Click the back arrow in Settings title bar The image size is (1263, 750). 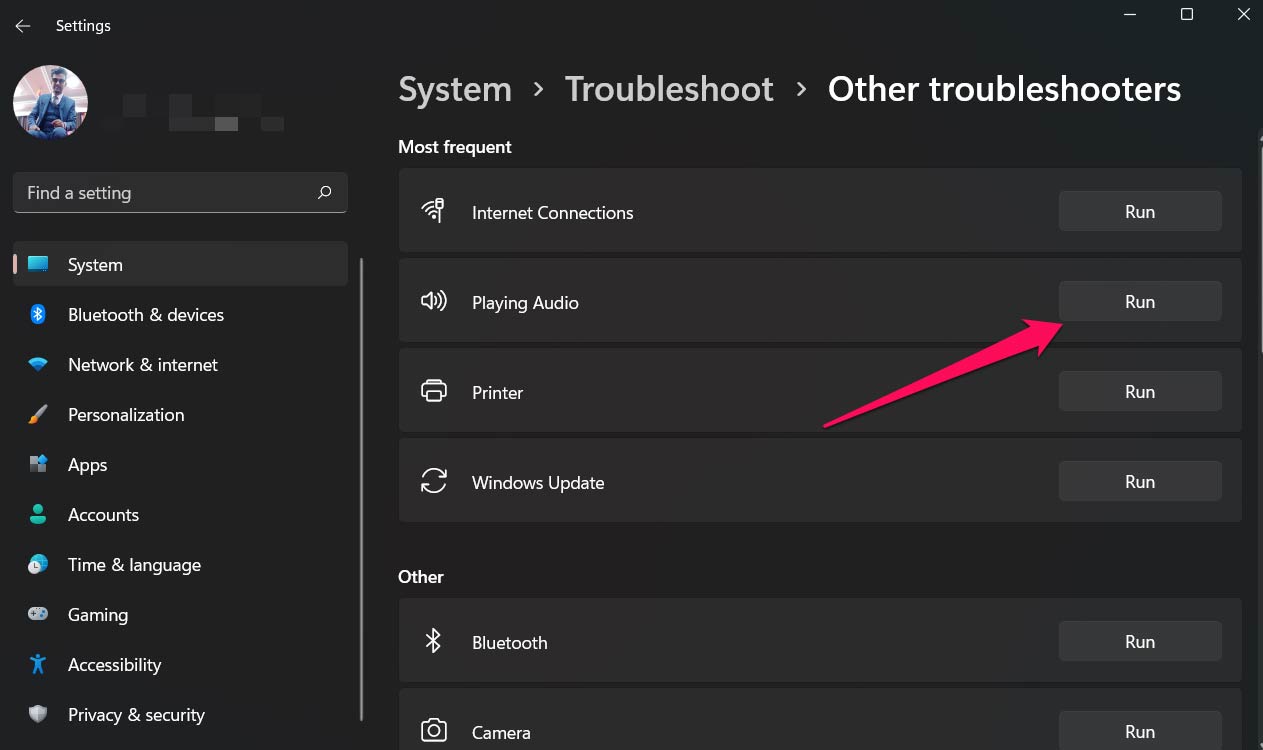pos(23,26)
